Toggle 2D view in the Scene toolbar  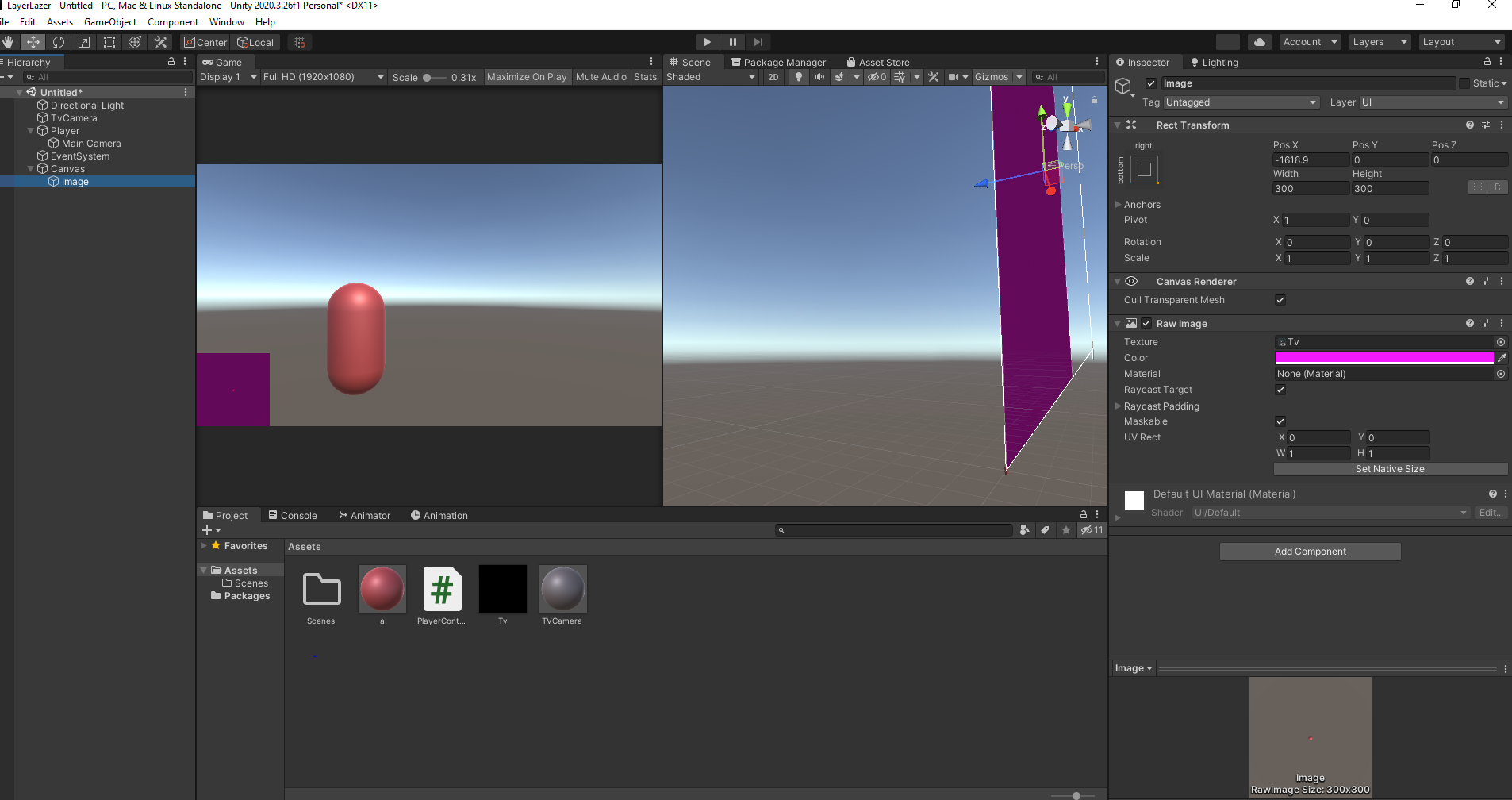(773, 76)
